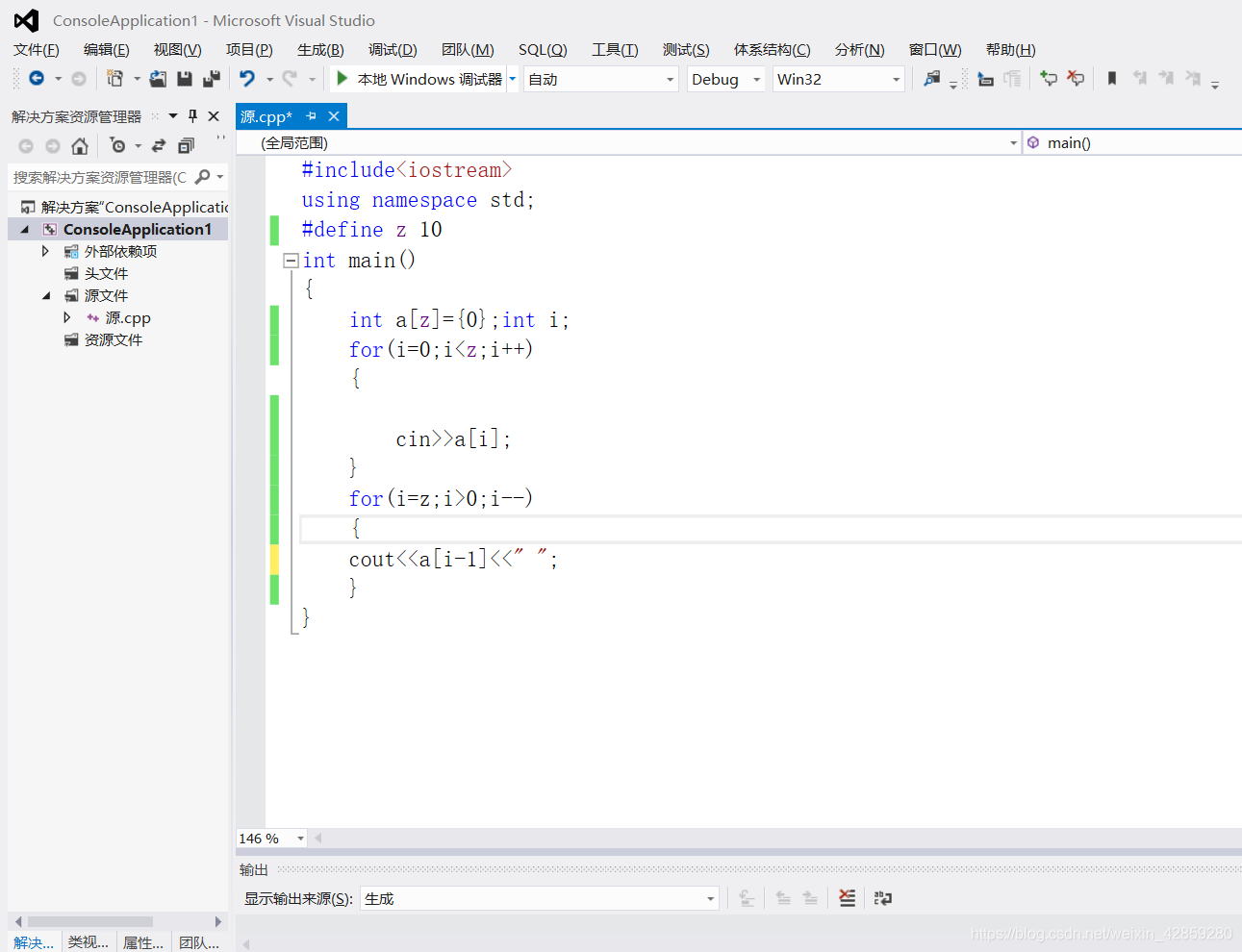The image size is (1242, 952).
Task: Click the cin>>a[i]; code line
Action: (453, 439)
